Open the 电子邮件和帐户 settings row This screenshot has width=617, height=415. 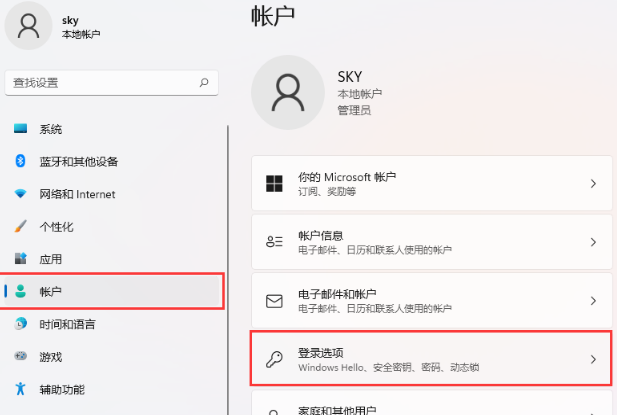click(430, 300)
